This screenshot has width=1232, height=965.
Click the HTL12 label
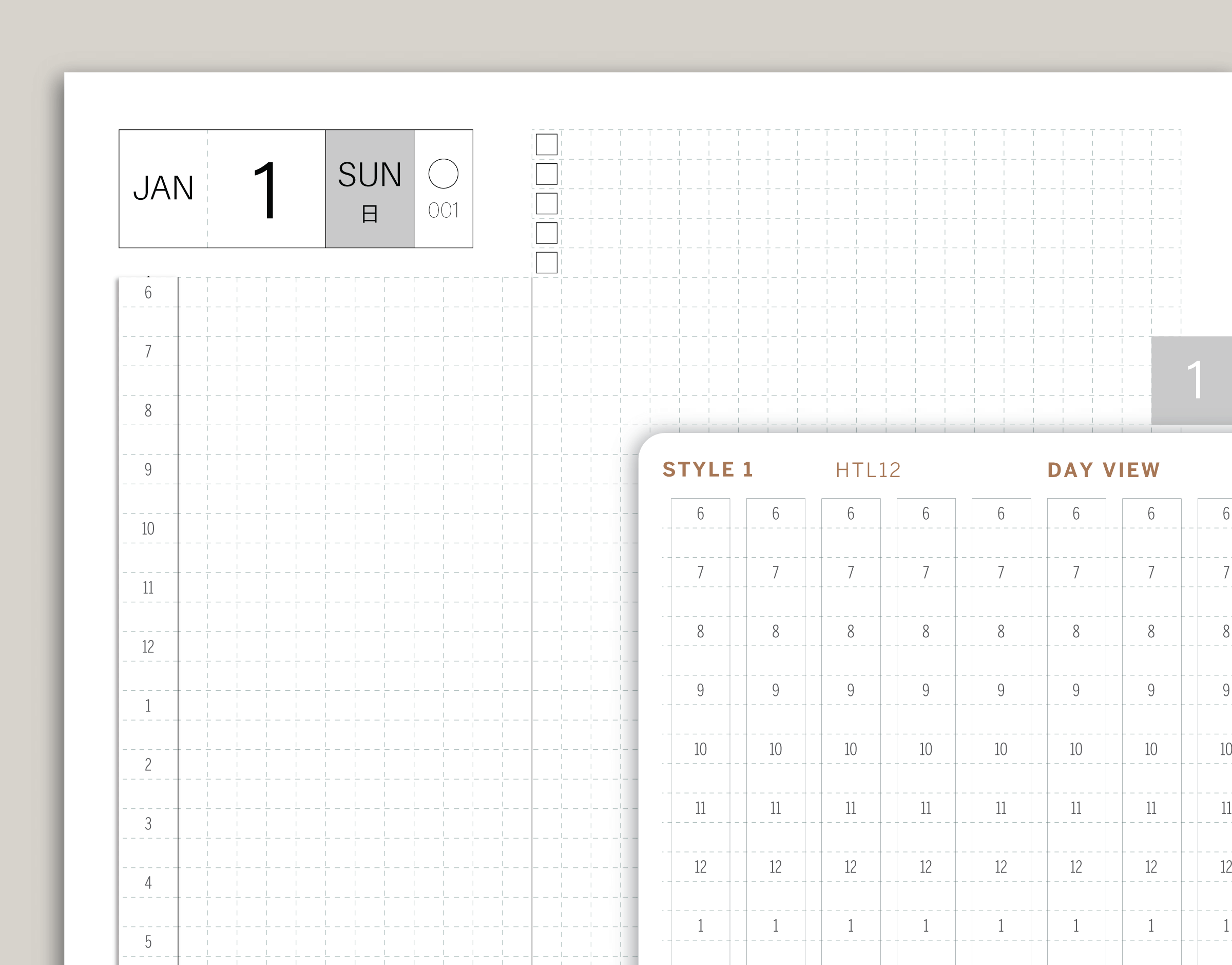(868, 470)
